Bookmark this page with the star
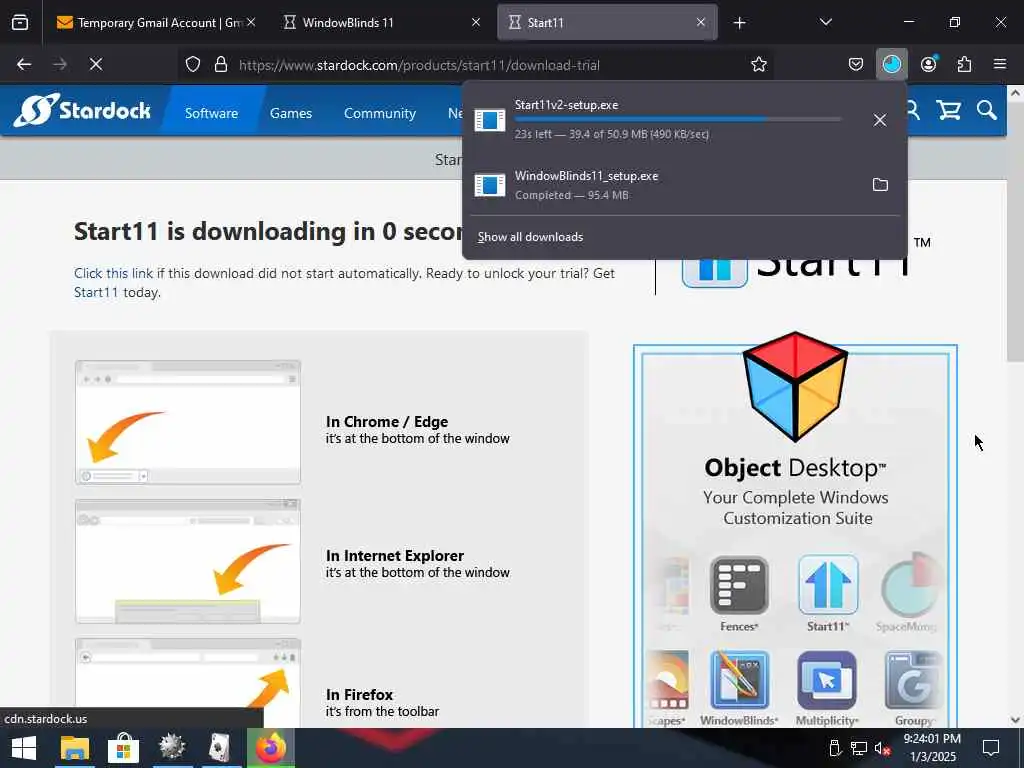Viewport: 1024px width, 768px height. point(758,65)
